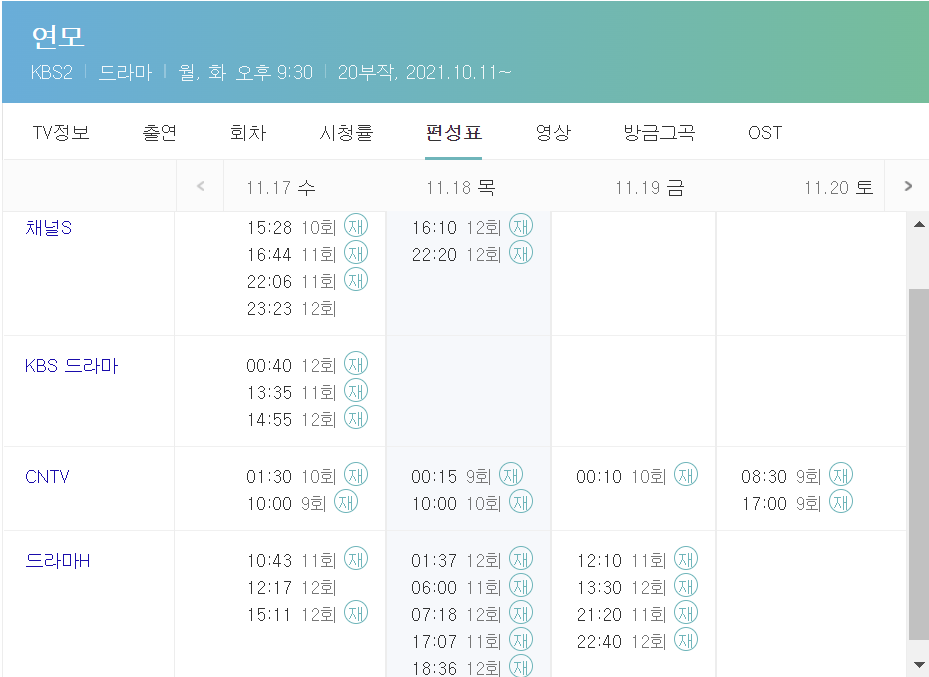Click rerun icon for 채널S 15:28 10회
Screen dimensions: 929x677
[356, 226]
